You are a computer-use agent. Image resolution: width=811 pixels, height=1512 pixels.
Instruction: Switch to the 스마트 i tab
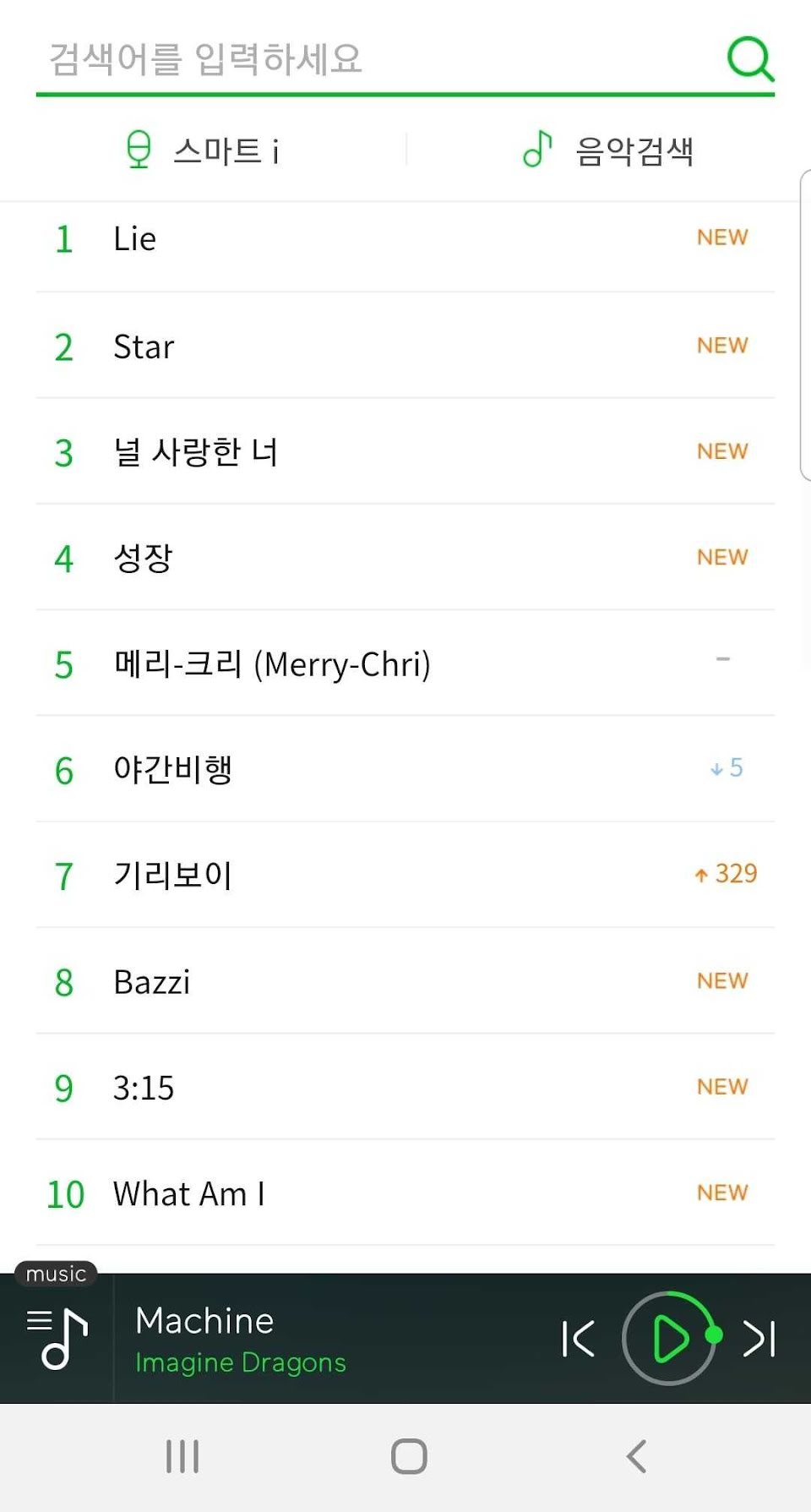(x=226, y=151)
